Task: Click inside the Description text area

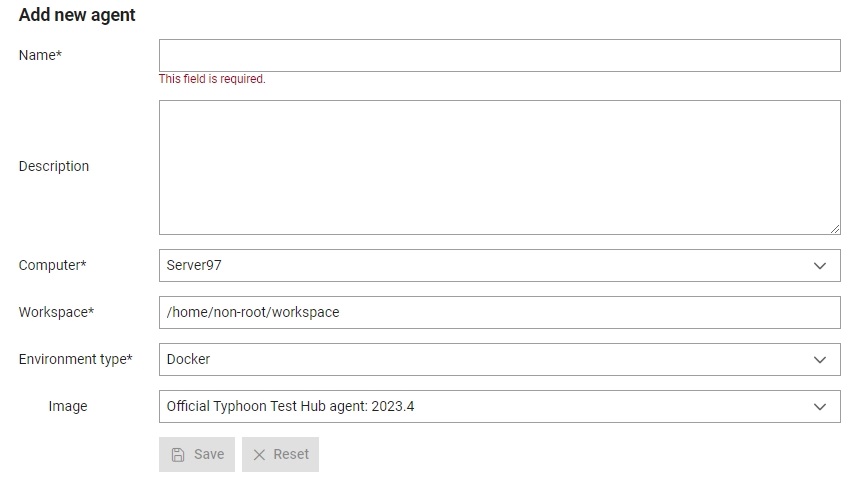Action: click(500, 167)
